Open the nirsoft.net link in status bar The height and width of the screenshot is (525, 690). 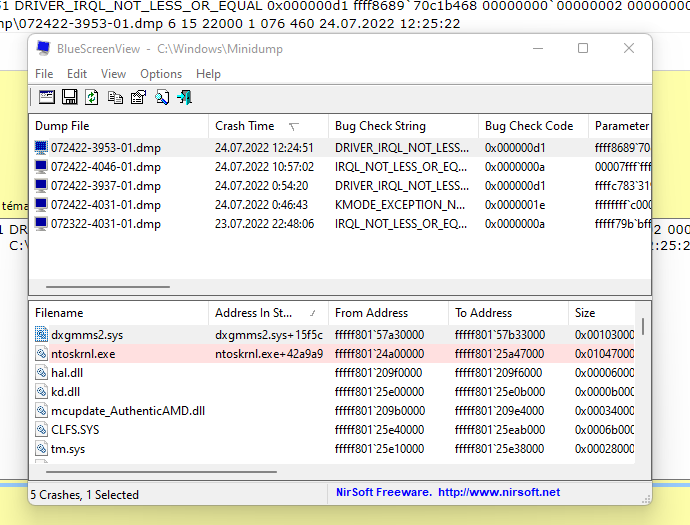click(x=499, y=492)
